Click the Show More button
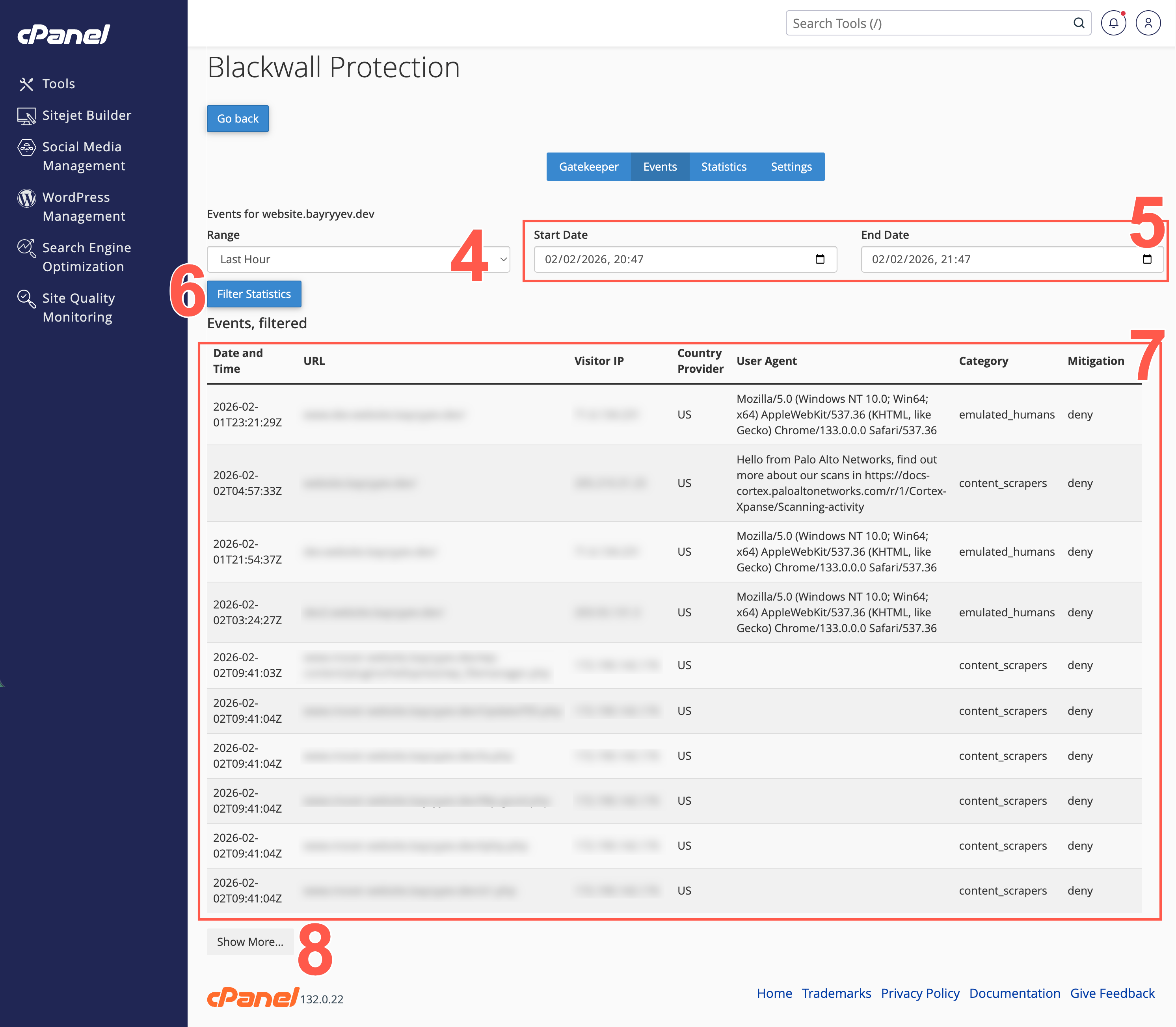Screen dimensions: 1176x1027 [x=250, y=941]
